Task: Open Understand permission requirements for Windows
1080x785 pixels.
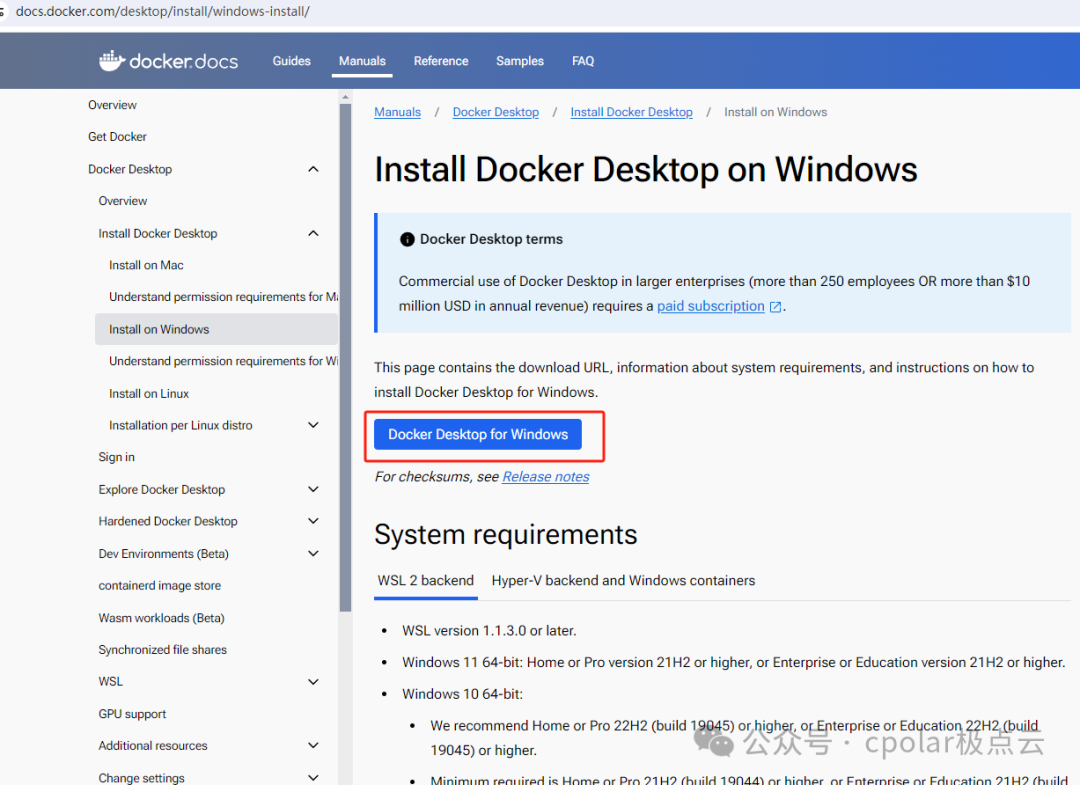Action: pyautogui.click(x=223, y=361)
